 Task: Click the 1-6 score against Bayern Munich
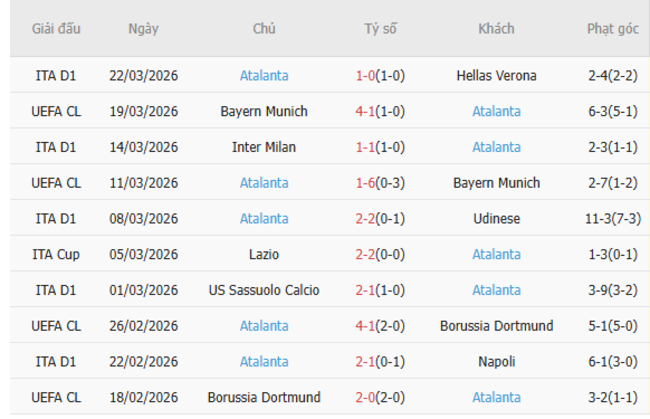[x=365, y=183]
